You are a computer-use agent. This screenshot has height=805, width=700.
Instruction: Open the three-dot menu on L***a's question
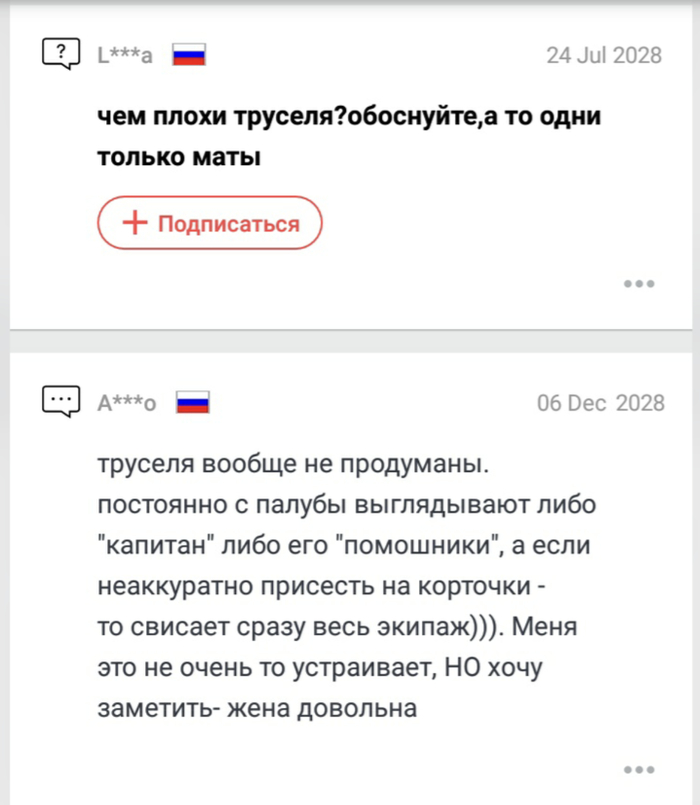point(639,284)
